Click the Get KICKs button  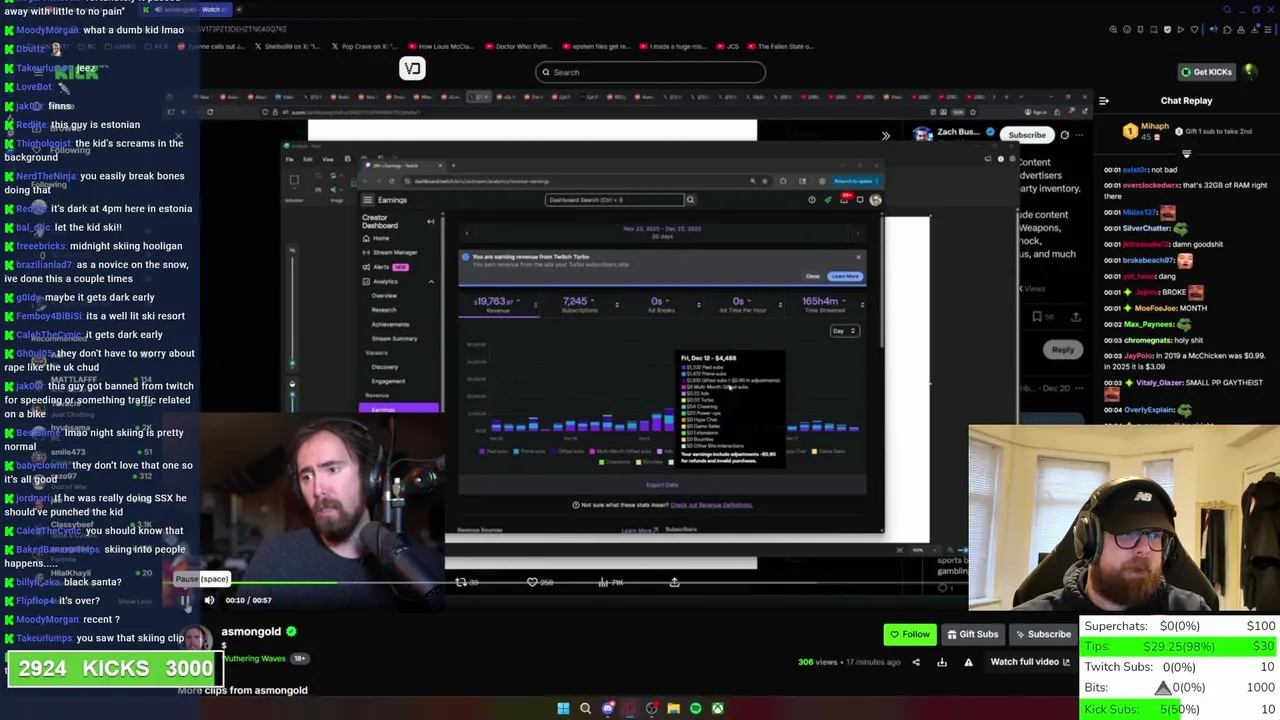pos(1206,72)
